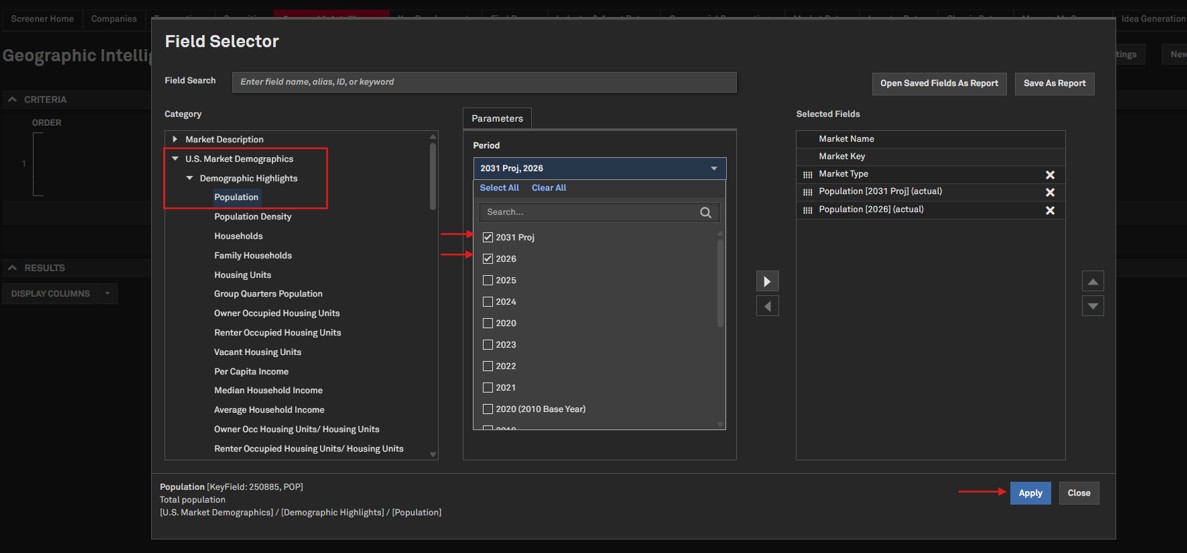Screen dimensions: 1187x553
Task: Click Open Saved Fields As Report
Action: pos(938,83)
